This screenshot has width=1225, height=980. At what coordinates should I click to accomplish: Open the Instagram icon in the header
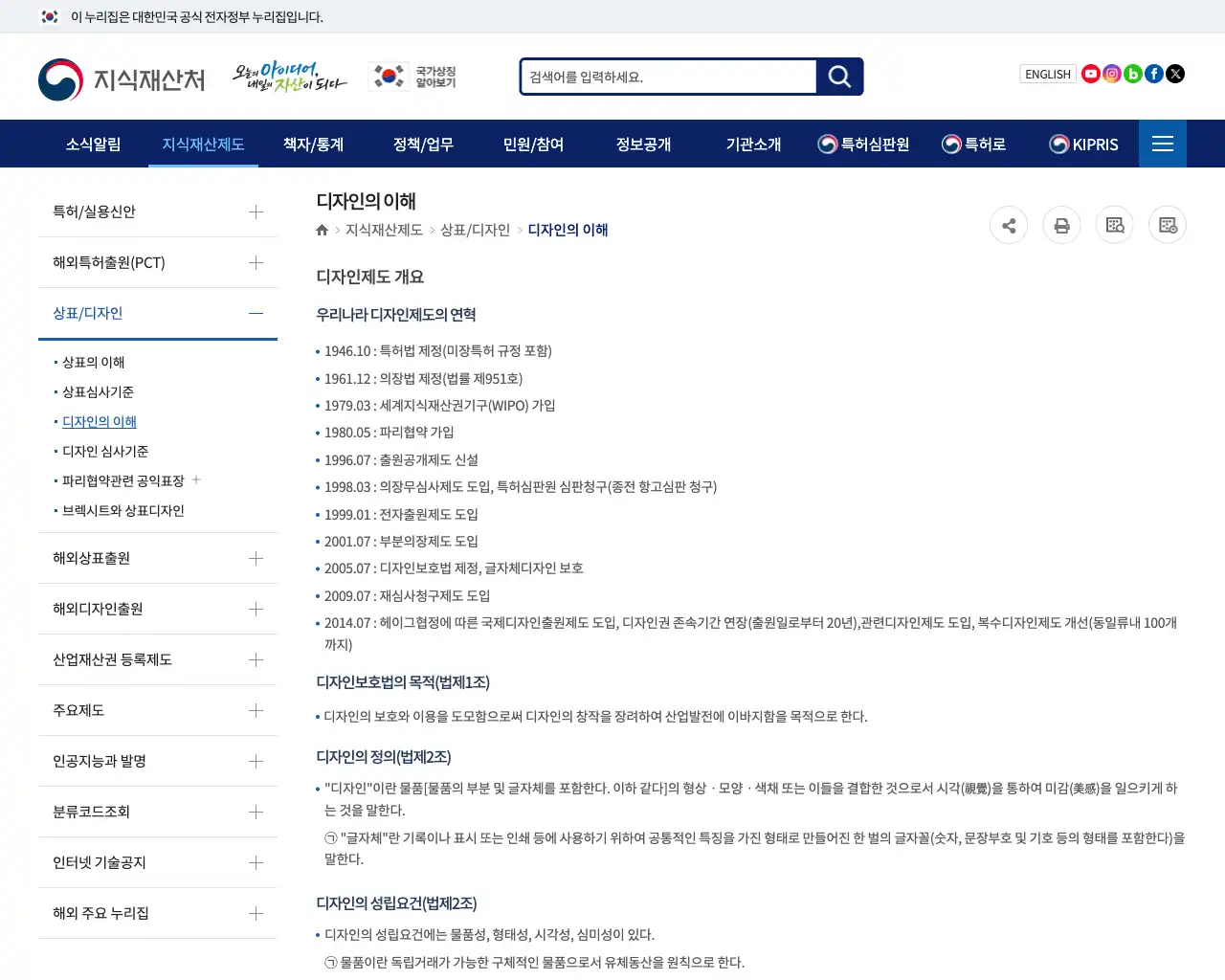[1111, 73]
